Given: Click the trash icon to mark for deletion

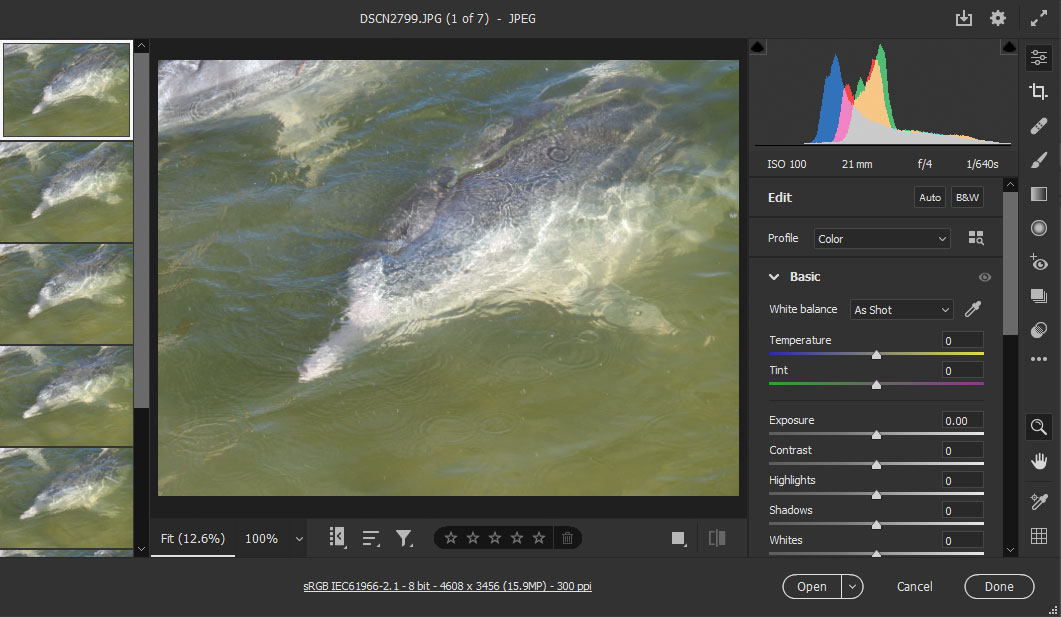Looking at the screenshot, I should 567,538.
